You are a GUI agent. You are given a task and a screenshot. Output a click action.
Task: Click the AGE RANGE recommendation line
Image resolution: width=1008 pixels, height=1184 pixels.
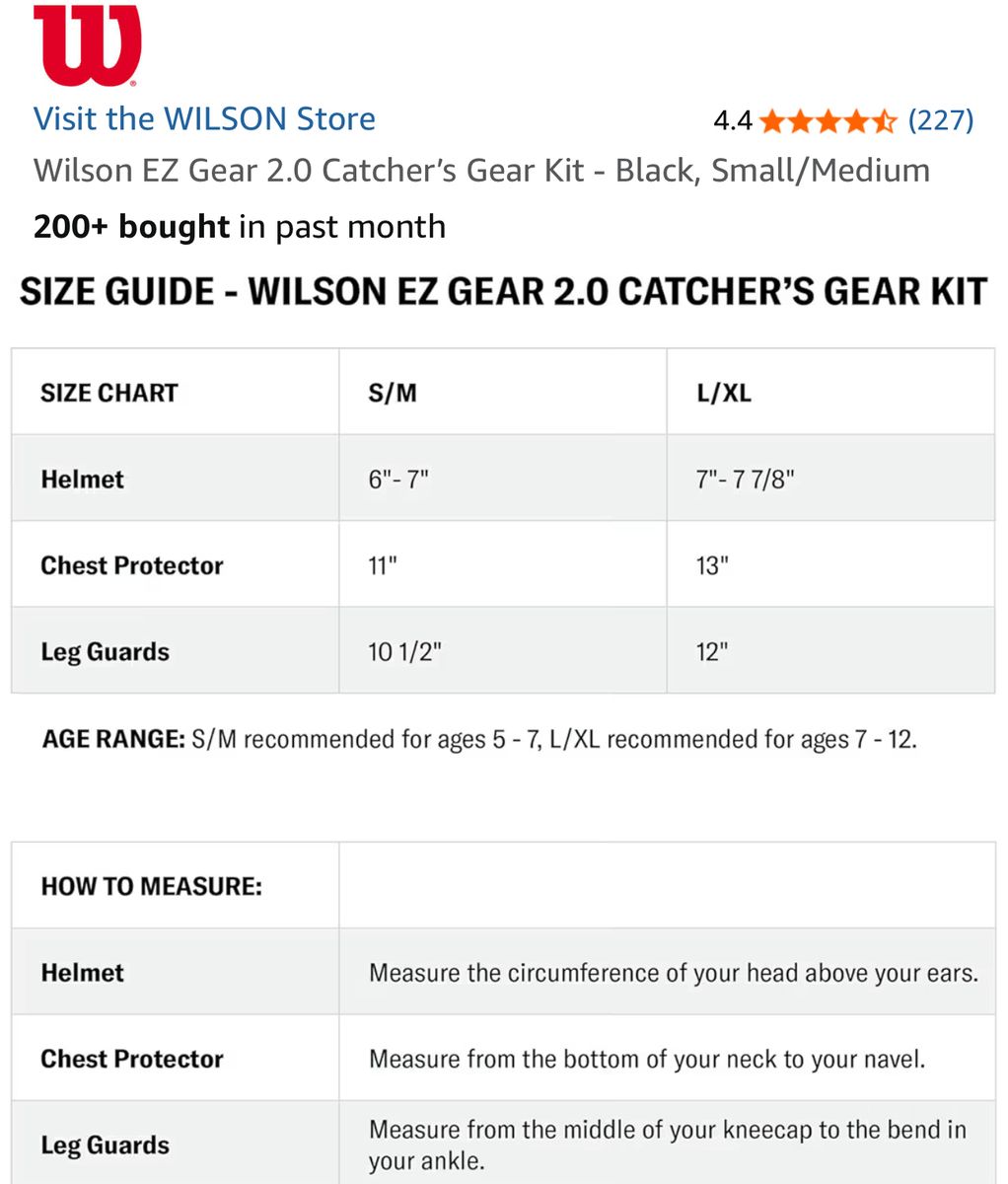(x=479, y=739)
